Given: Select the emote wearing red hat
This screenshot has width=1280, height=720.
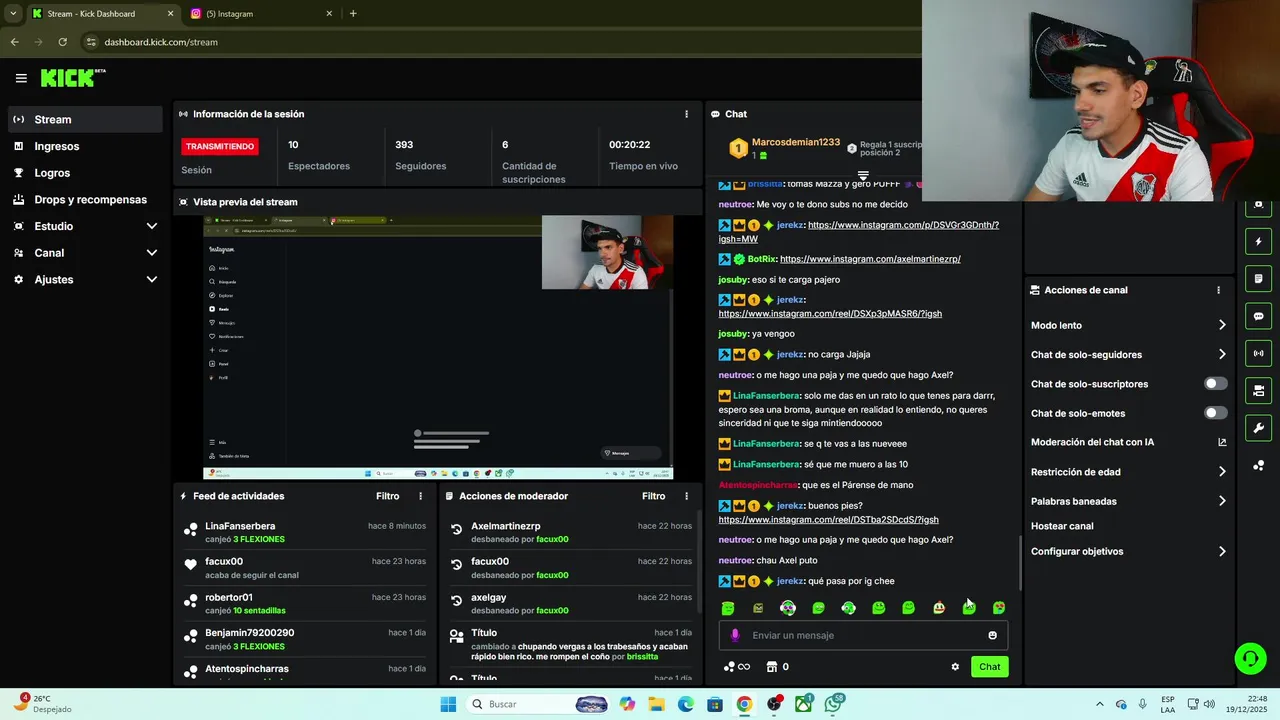Looking at the screenshot, I should coord(939,608).
